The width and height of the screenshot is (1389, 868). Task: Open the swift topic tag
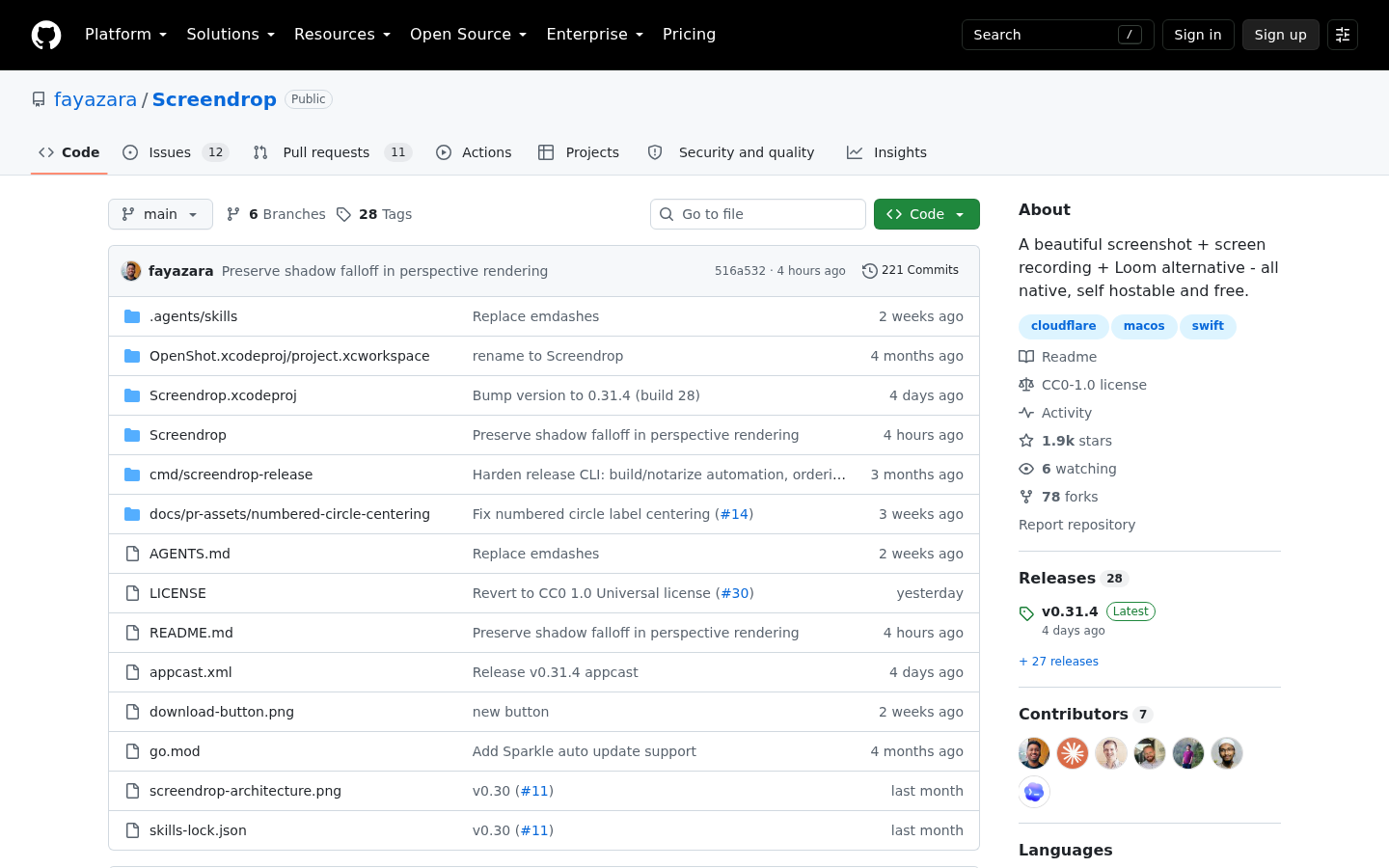point(1208,326)
